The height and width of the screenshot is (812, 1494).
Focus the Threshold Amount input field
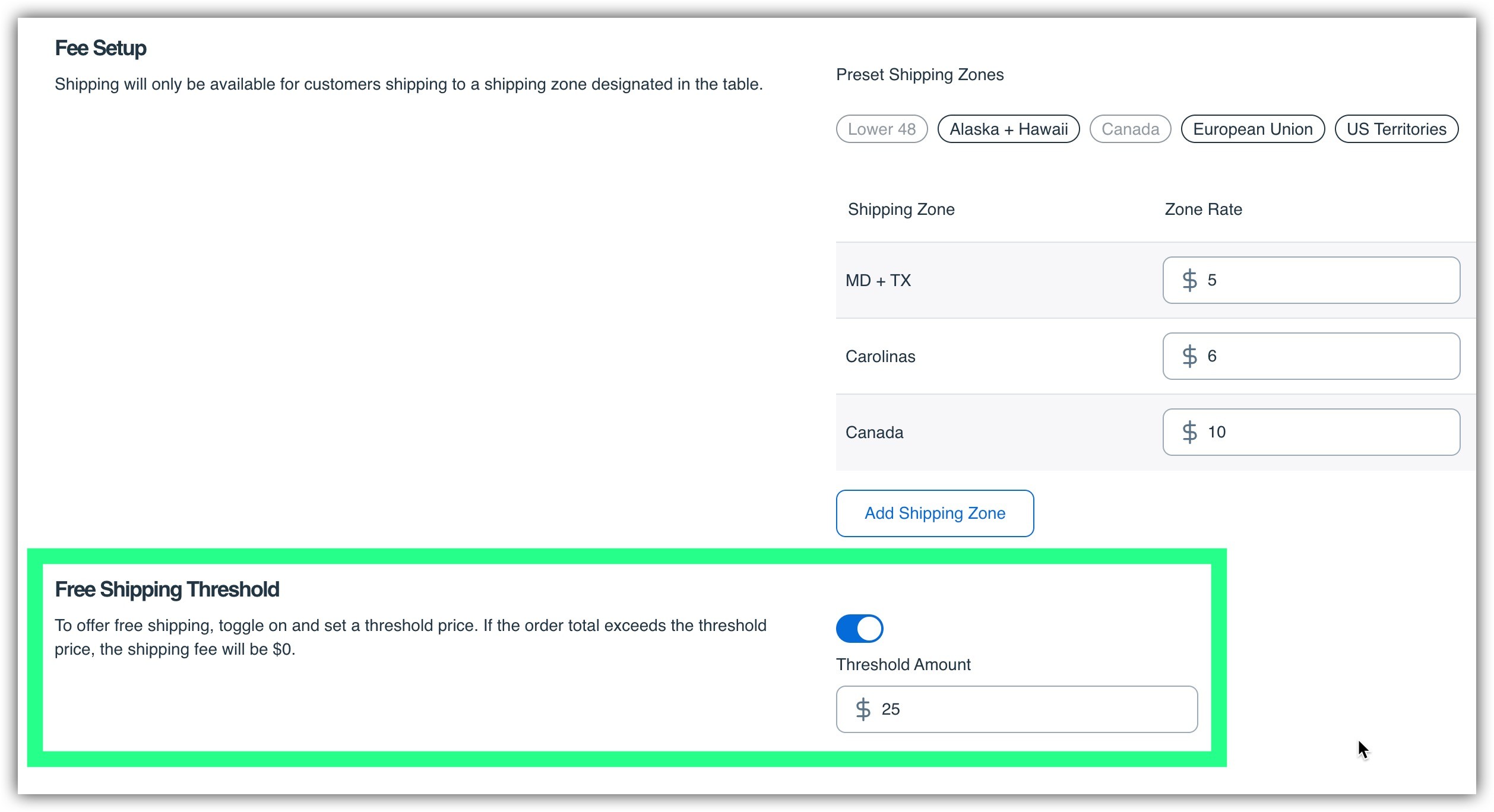1033,709
